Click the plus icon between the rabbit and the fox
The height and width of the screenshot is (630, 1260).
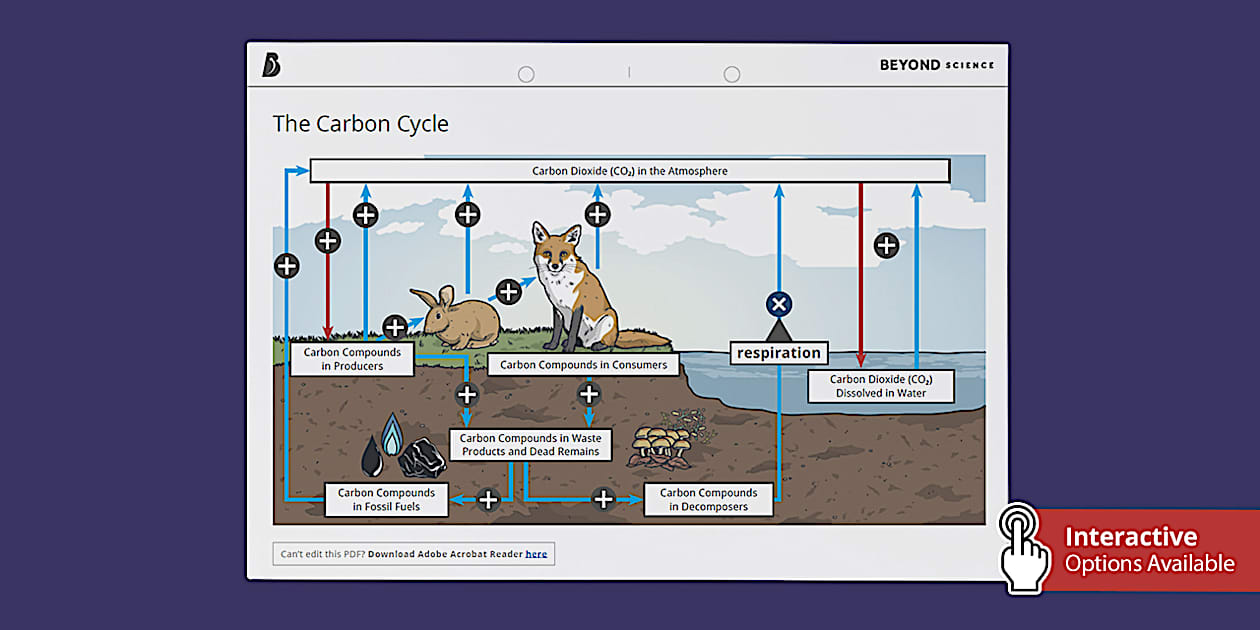pos(508,291)
